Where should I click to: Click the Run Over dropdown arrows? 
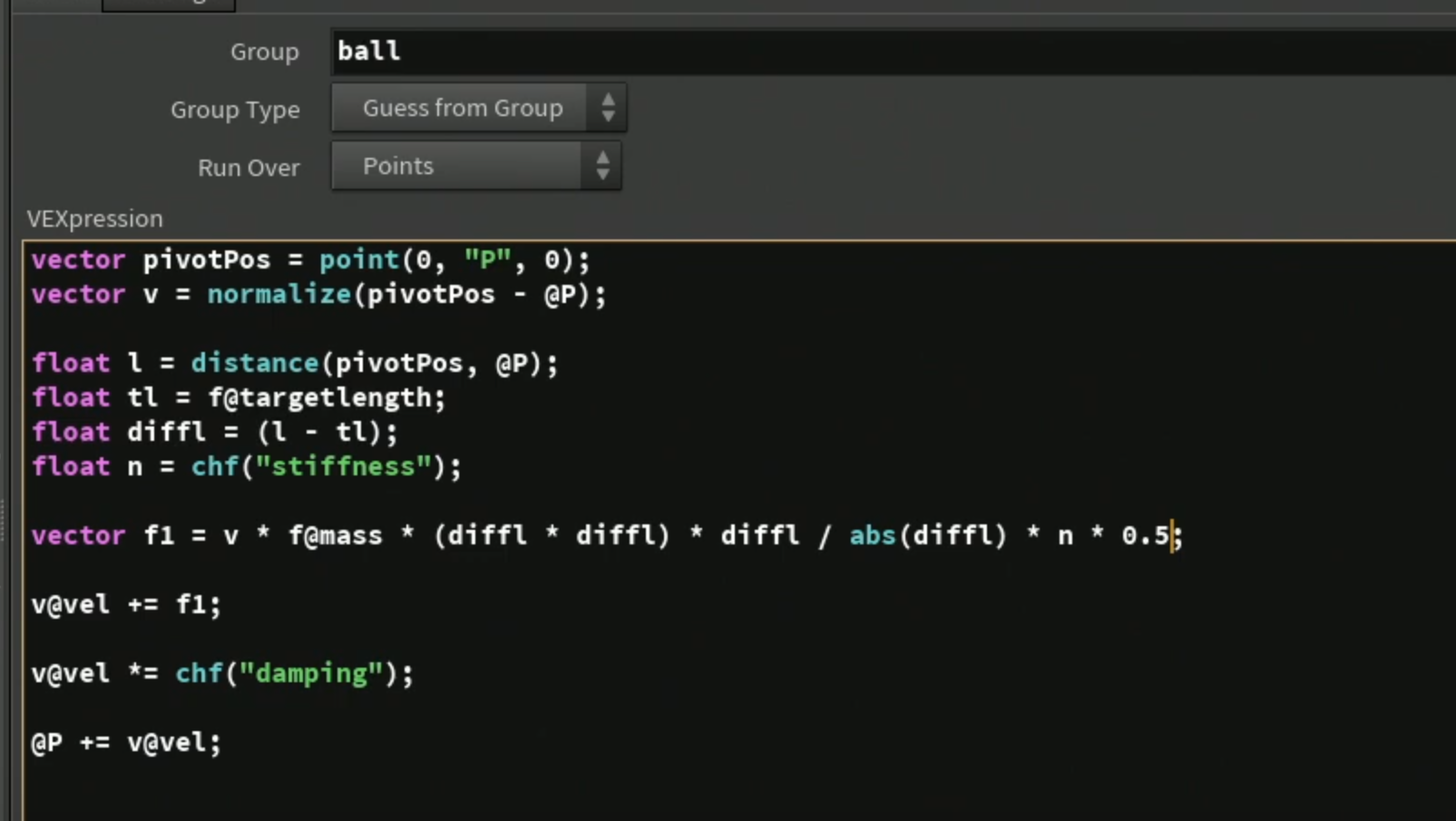(x=602, y=166)
